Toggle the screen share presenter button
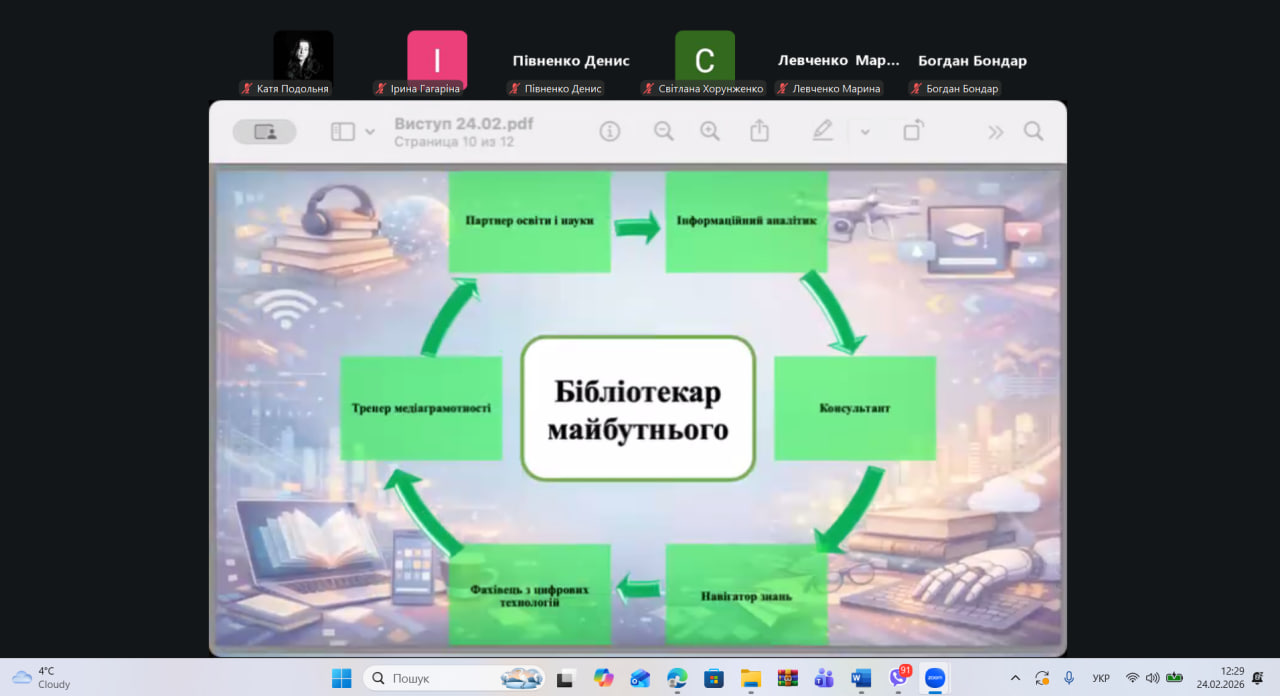 click(x=265, y=131)
